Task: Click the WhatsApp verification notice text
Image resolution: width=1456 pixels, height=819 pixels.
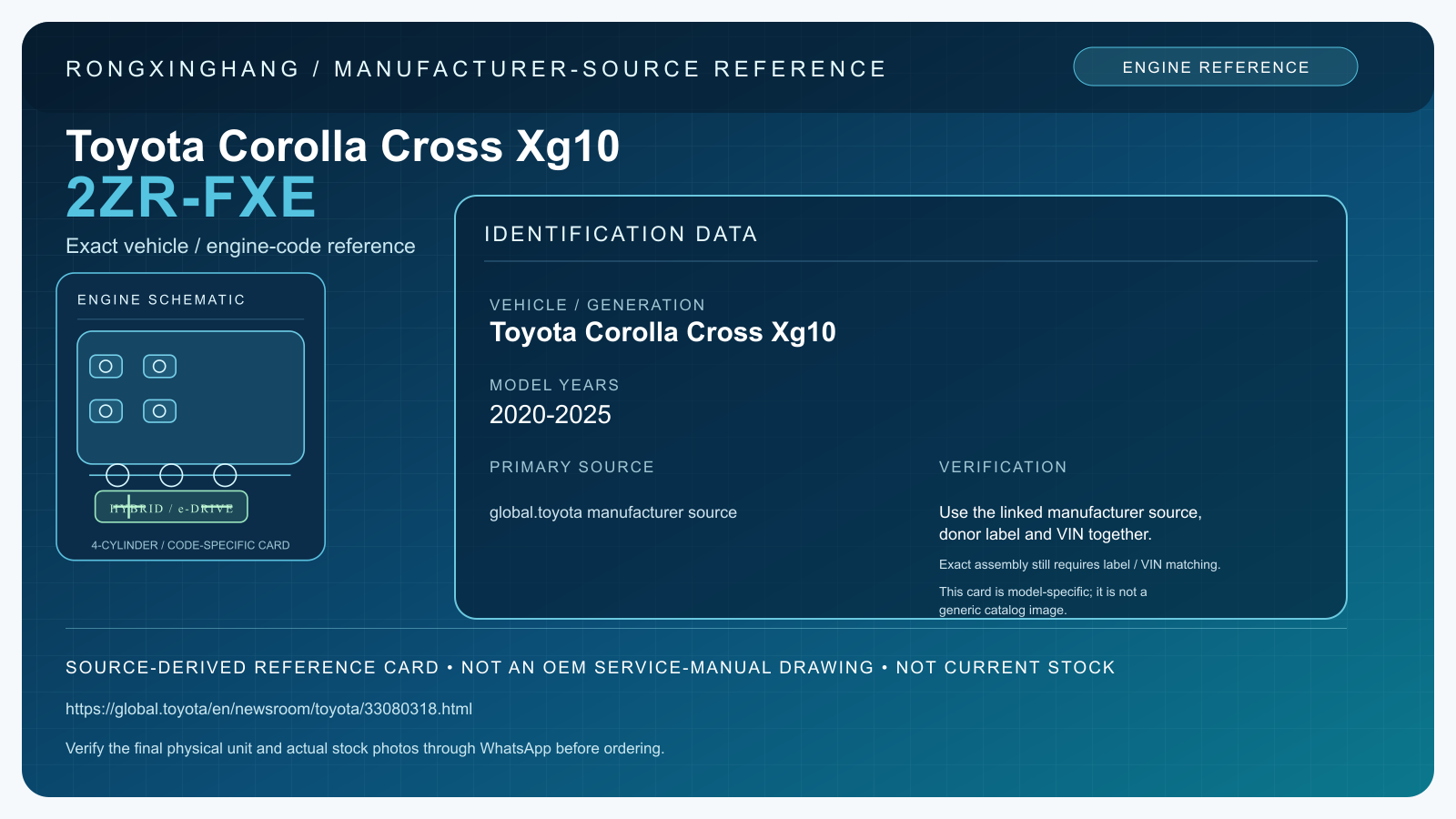Action: point(365,748)
